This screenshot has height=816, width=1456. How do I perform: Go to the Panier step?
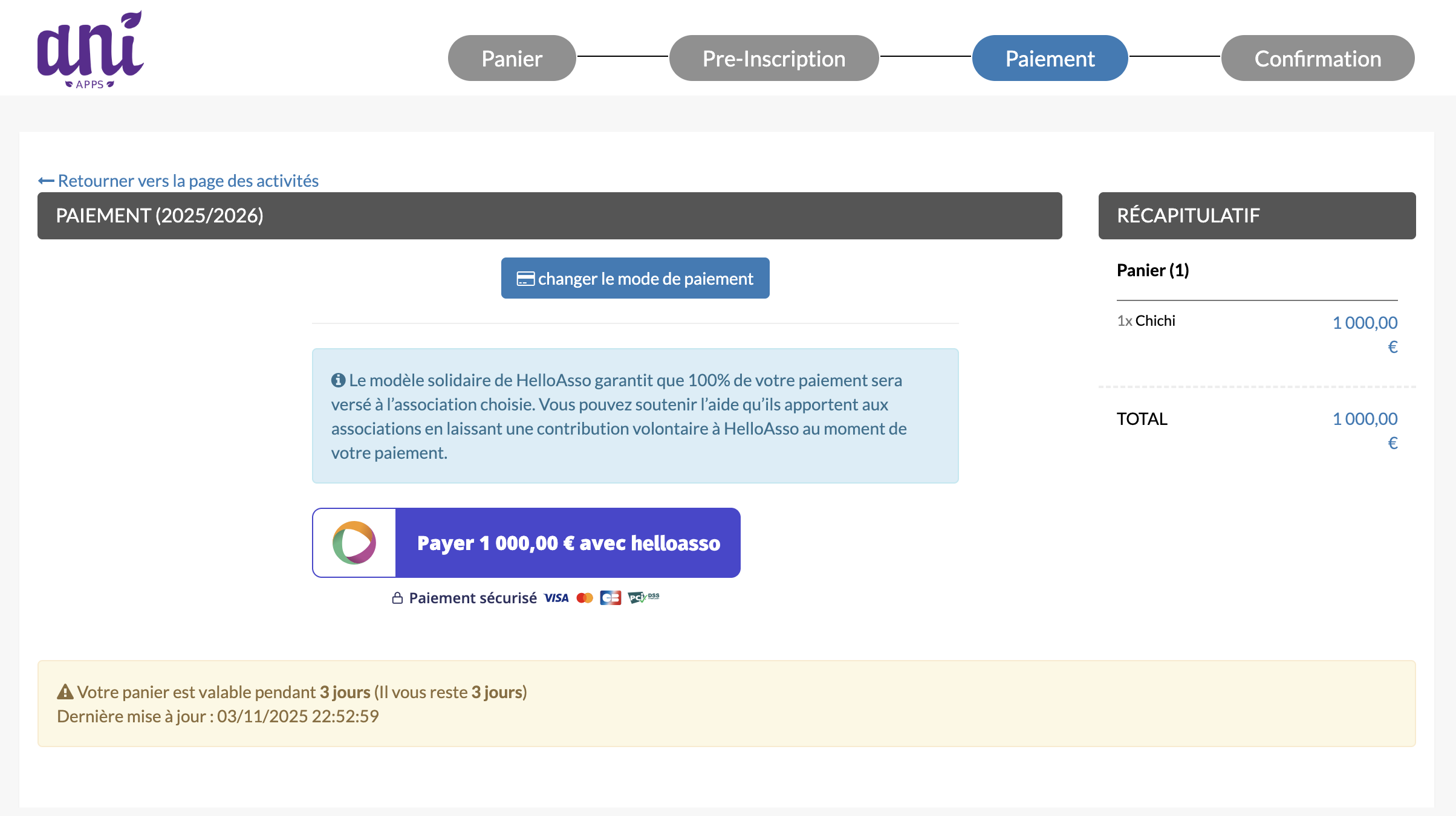tap(512, 58)
